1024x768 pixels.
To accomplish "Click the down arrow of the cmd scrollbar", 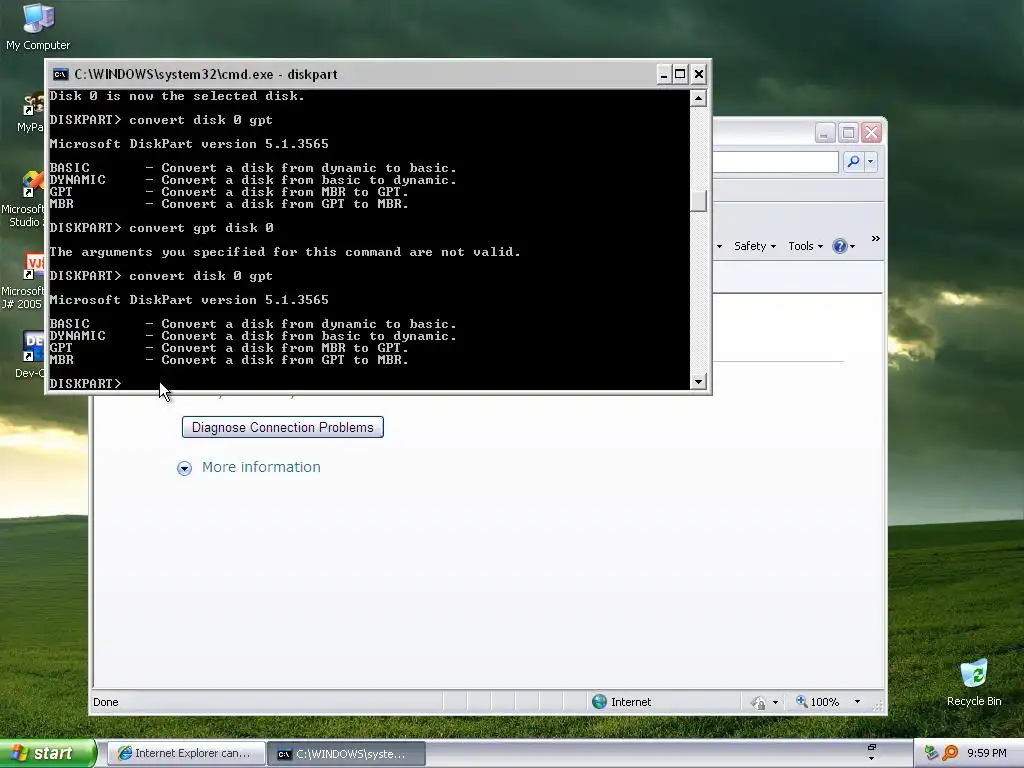I will click(x=698, y=381).
